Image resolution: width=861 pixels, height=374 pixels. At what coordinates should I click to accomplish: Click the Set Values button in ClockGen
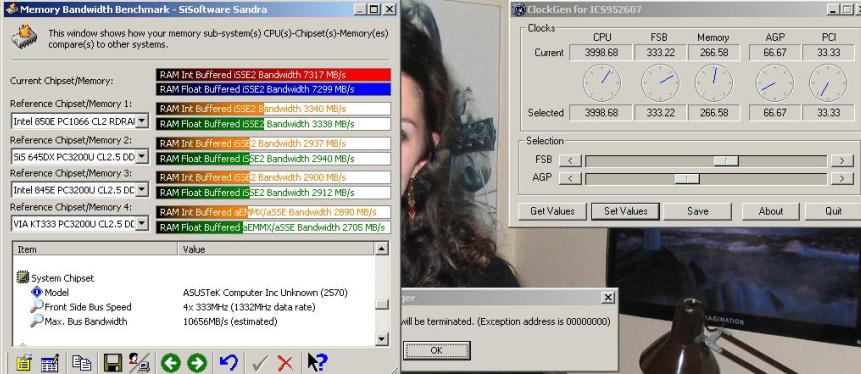point(625,211)
